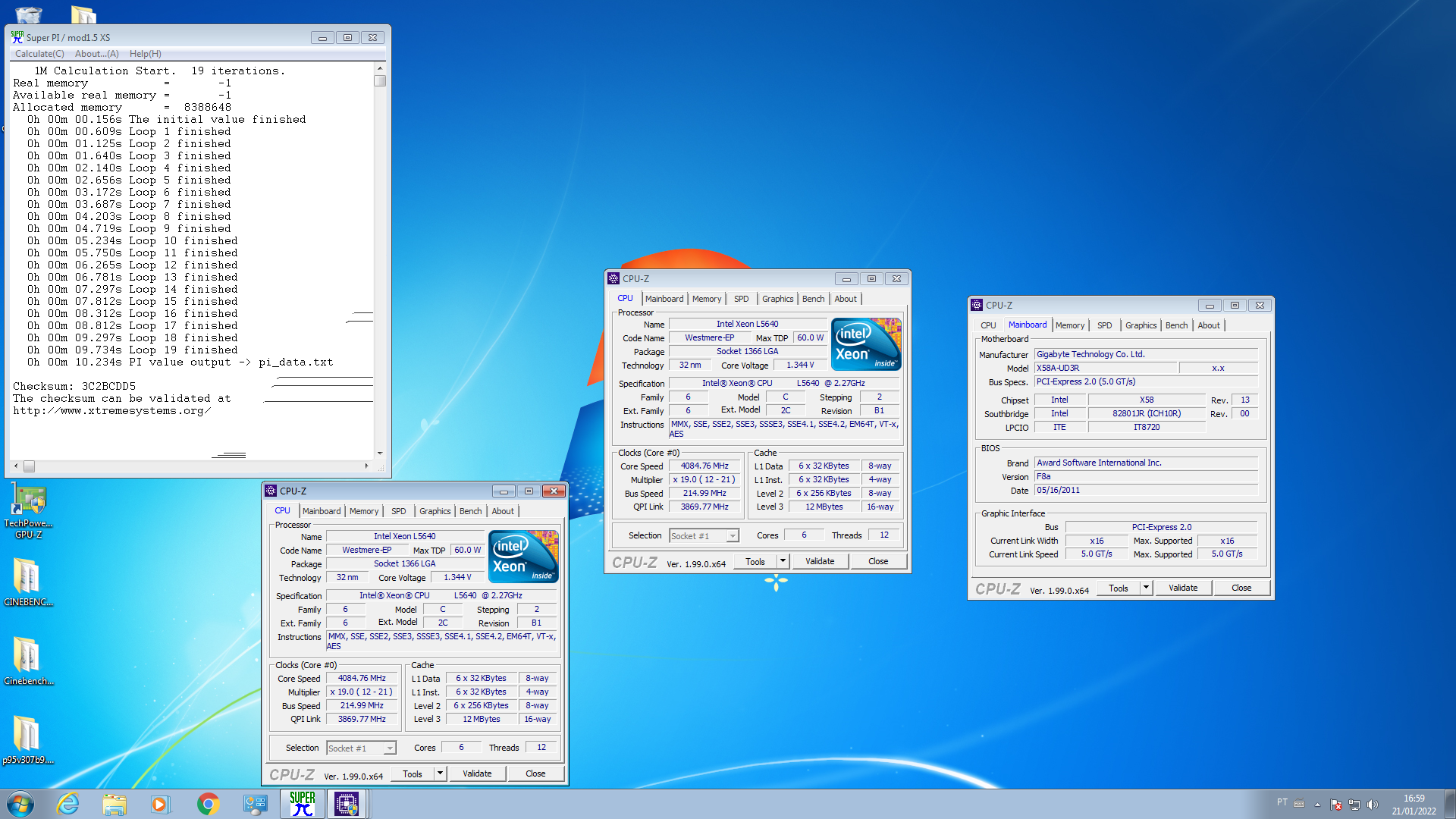Click Super PI horizontal scrollbar right arrow
Screen dimensions: 1456x819
(x=367, y=466)
